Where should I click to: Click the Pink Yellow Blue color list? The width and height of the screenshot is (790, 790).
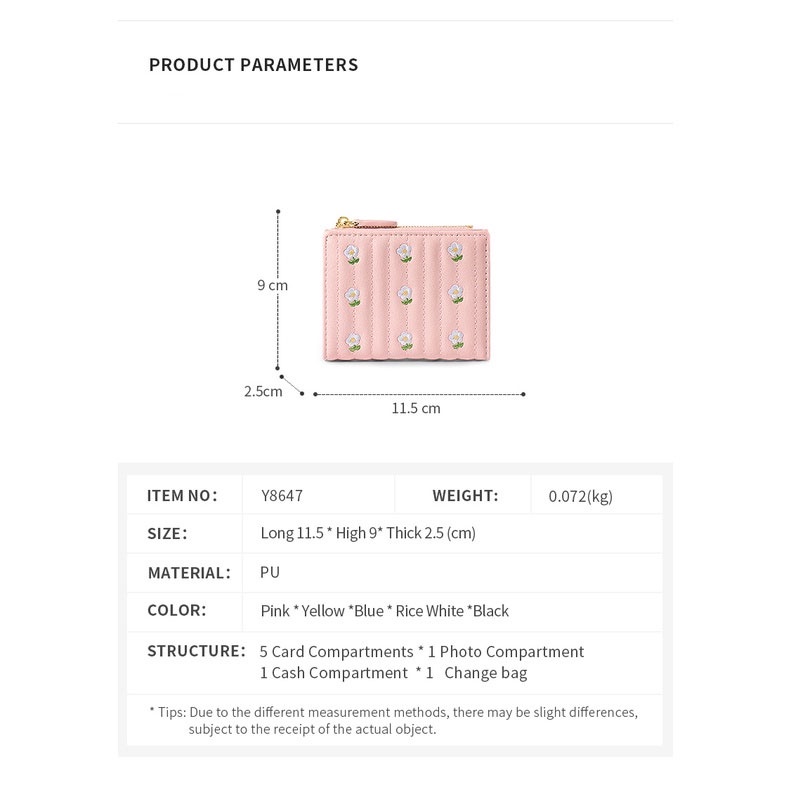385,611
